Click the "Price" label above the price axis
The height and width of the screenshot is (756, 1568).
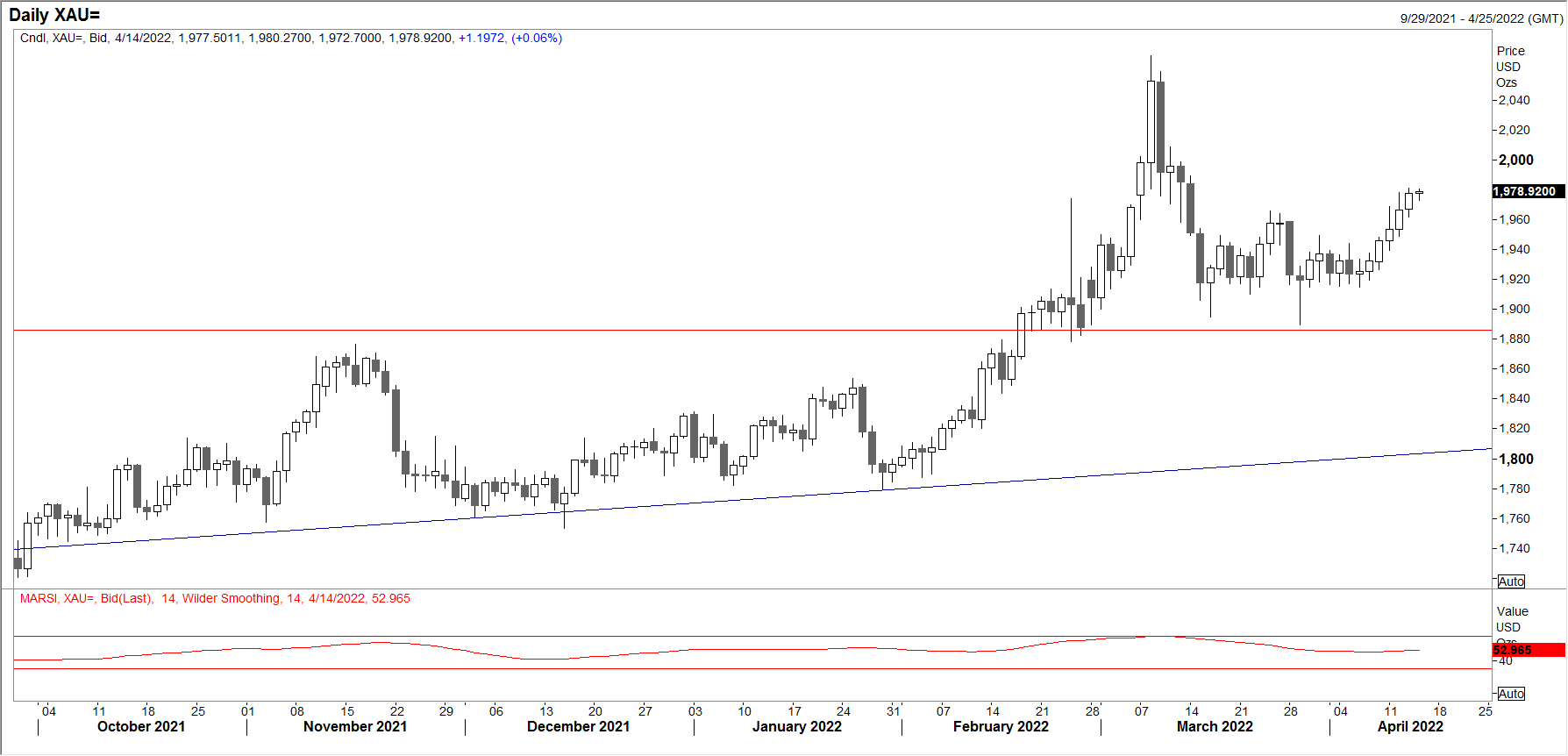point(1511,51)
